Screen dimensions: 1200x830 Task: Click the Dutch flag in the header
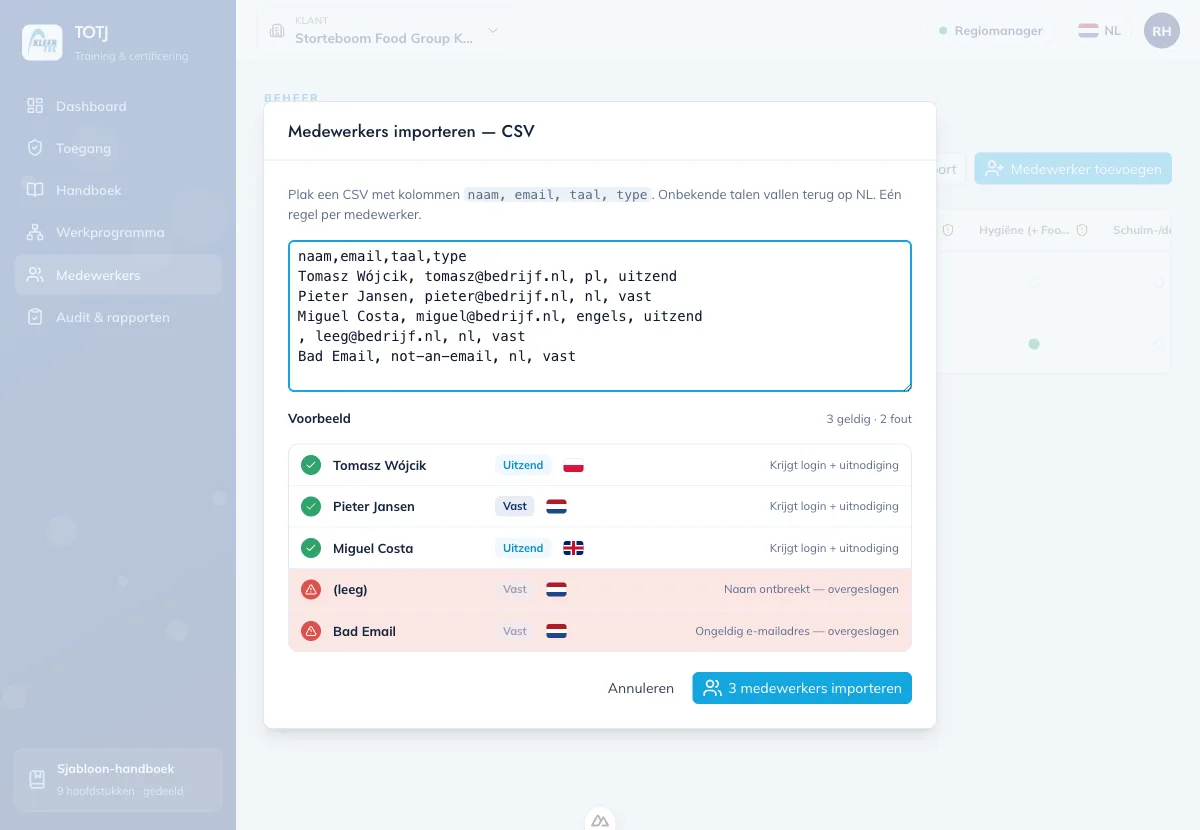coord(1088,31)
